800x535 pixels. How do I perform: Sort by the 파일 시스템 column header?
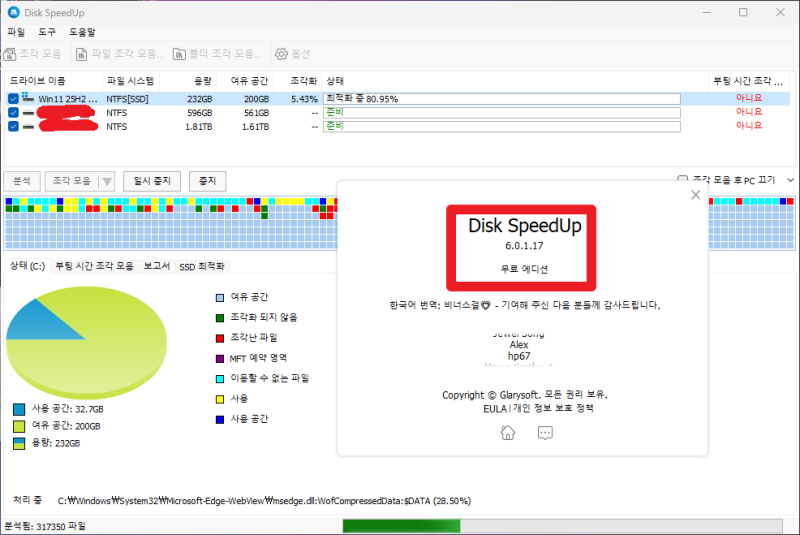pos(131,81)
